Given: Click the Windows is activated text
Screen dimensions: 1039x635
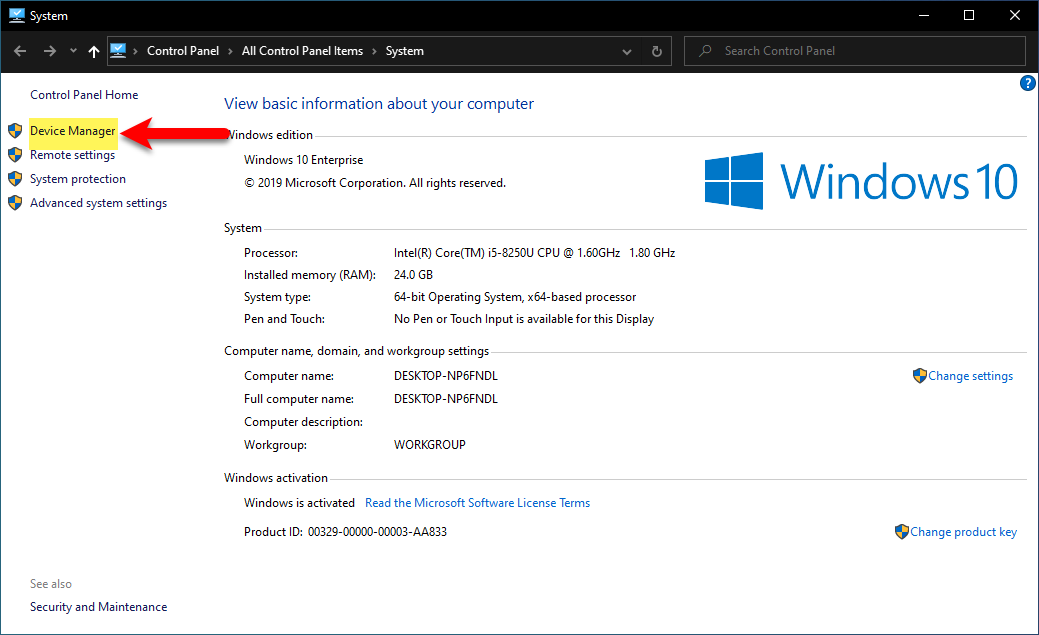Looking at the screenshot, I should pos(299,503).
